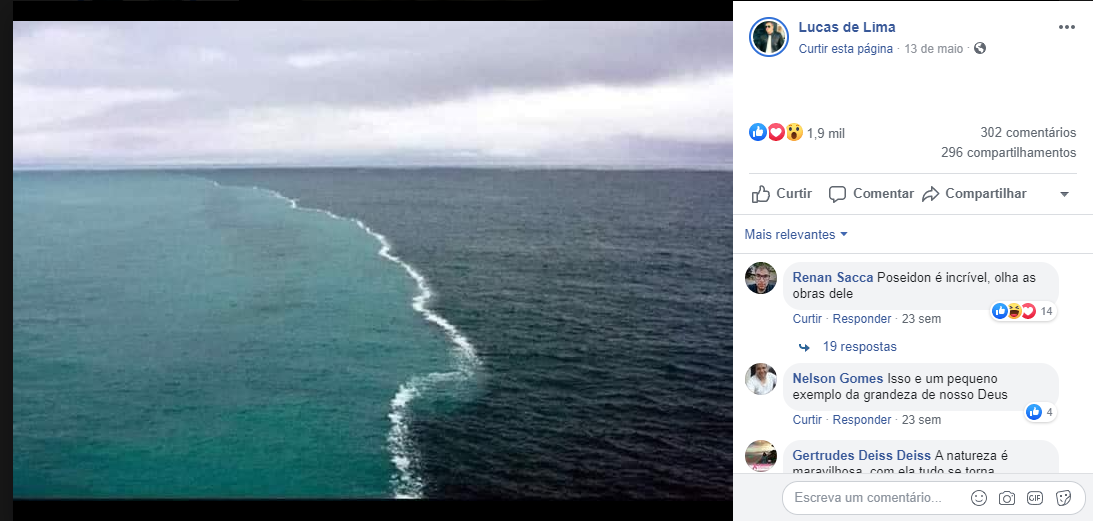Open the Mais relevantes sort dropdown
Viewport: 1093px width, 521px height.
796,235
